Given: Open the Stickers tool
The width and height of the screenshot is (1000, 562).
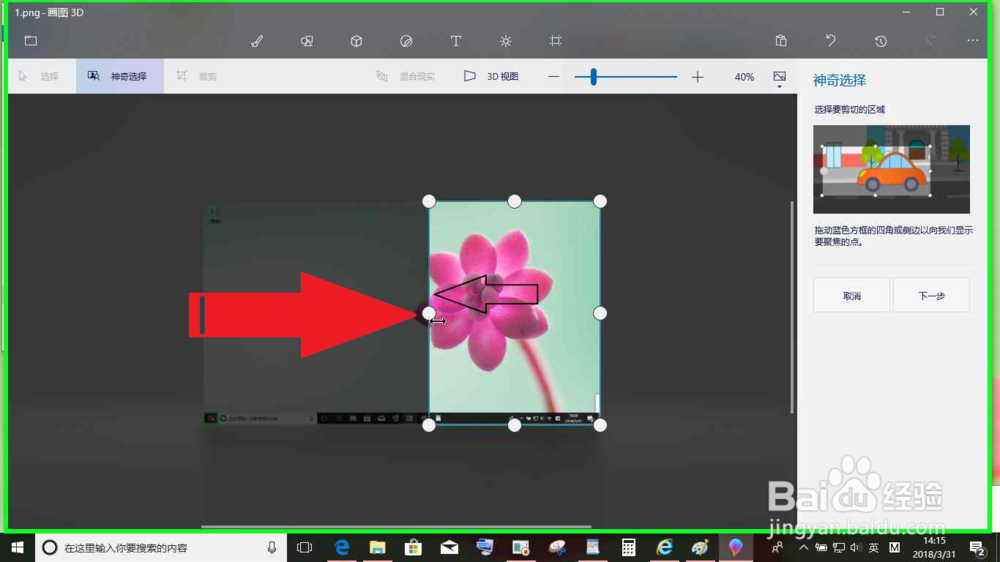Looking at the screenshot, I should coord(406,41).
